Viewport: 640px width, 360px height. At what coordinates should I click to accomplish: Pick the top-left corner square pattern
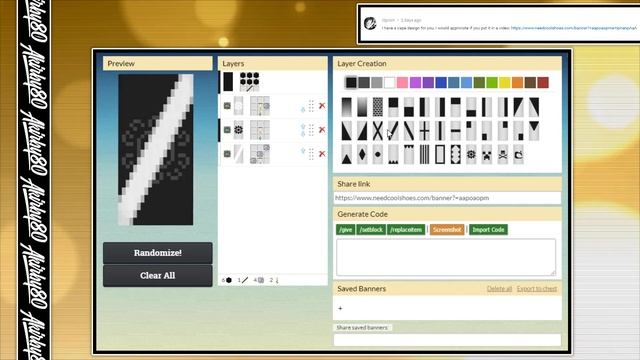pyautogui.click(x=471, y=131)
